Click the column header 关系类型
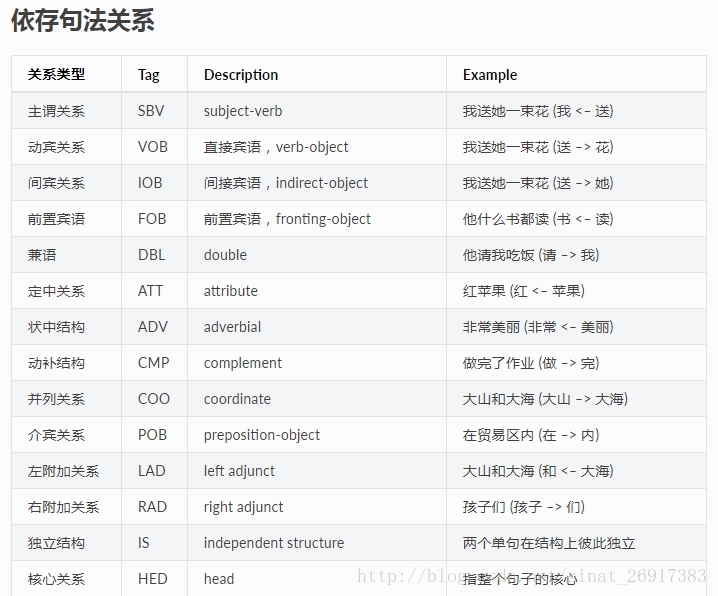This screenshot has width=718, height=596. (56, 75)
